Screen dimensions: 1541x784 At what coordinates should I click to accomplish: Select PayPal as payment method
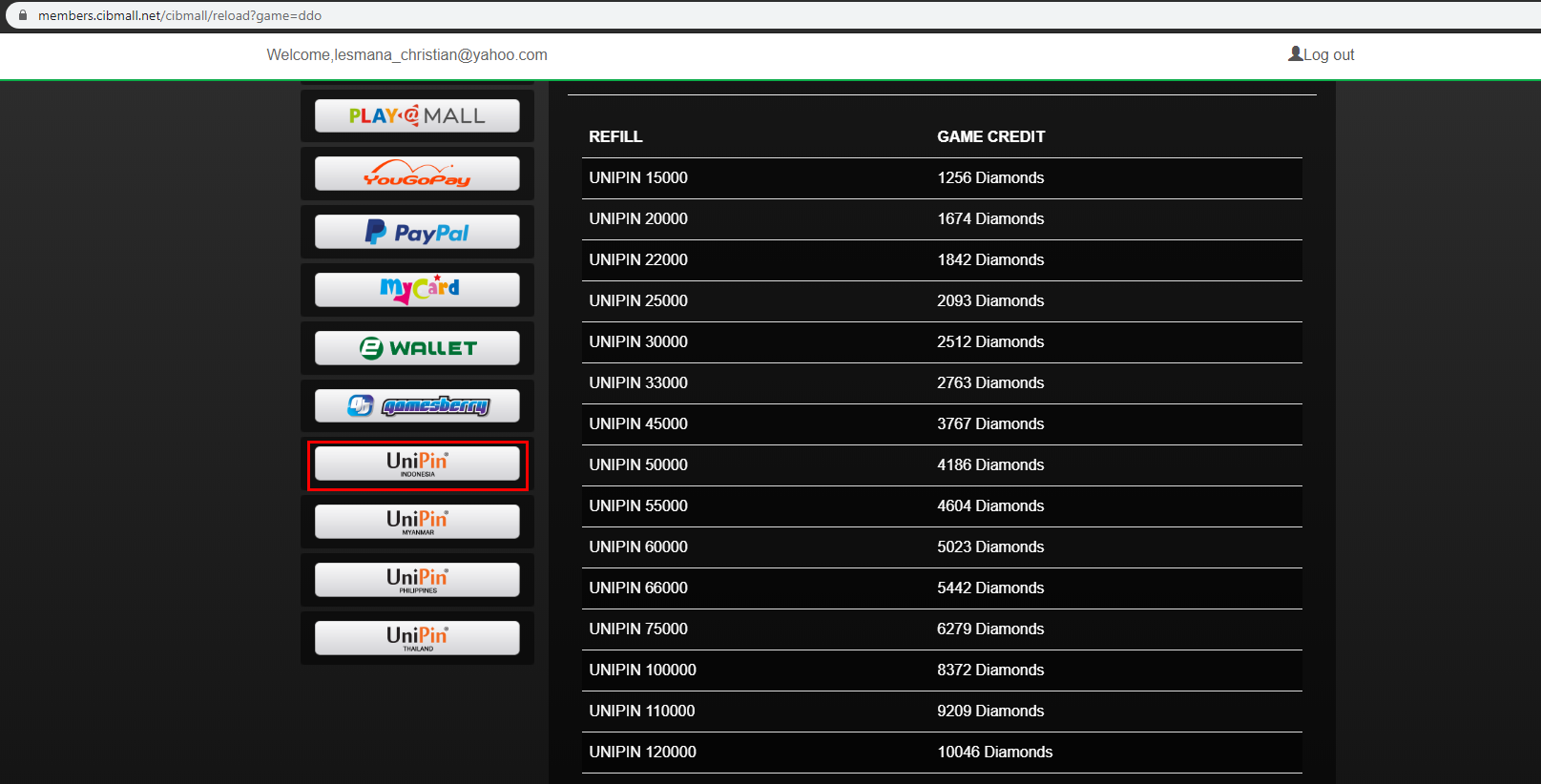(417, 233)
